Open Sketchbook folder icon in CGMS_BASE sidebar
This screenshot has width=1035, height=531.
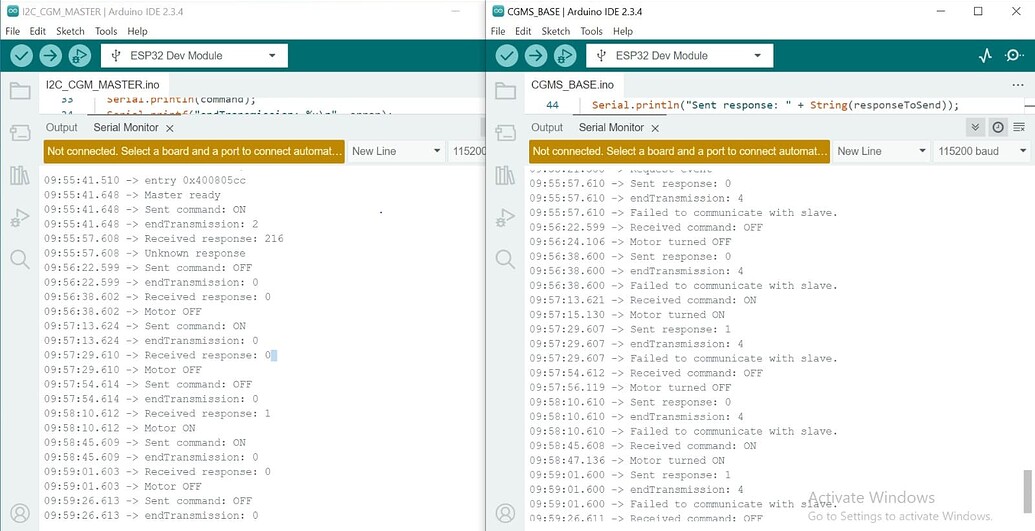(x=505, y=91)
